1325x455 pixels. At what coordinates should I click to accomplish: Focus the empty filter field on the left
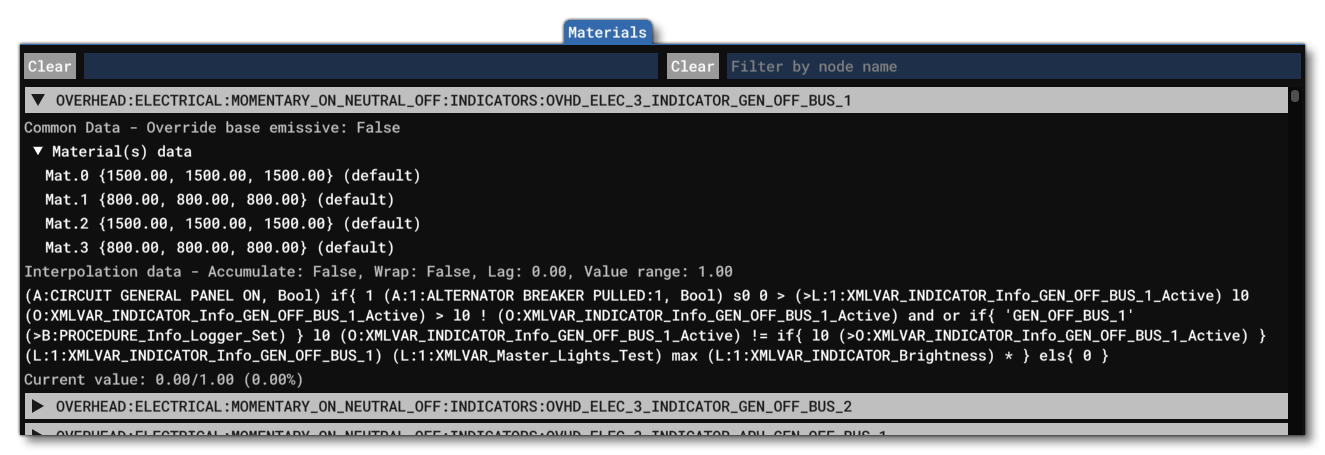pyautogui.click(x=369, y=66)
